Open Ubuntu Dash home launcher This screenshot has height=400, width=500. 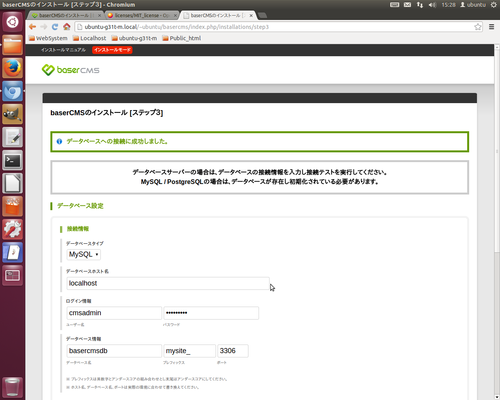point(13,22)
